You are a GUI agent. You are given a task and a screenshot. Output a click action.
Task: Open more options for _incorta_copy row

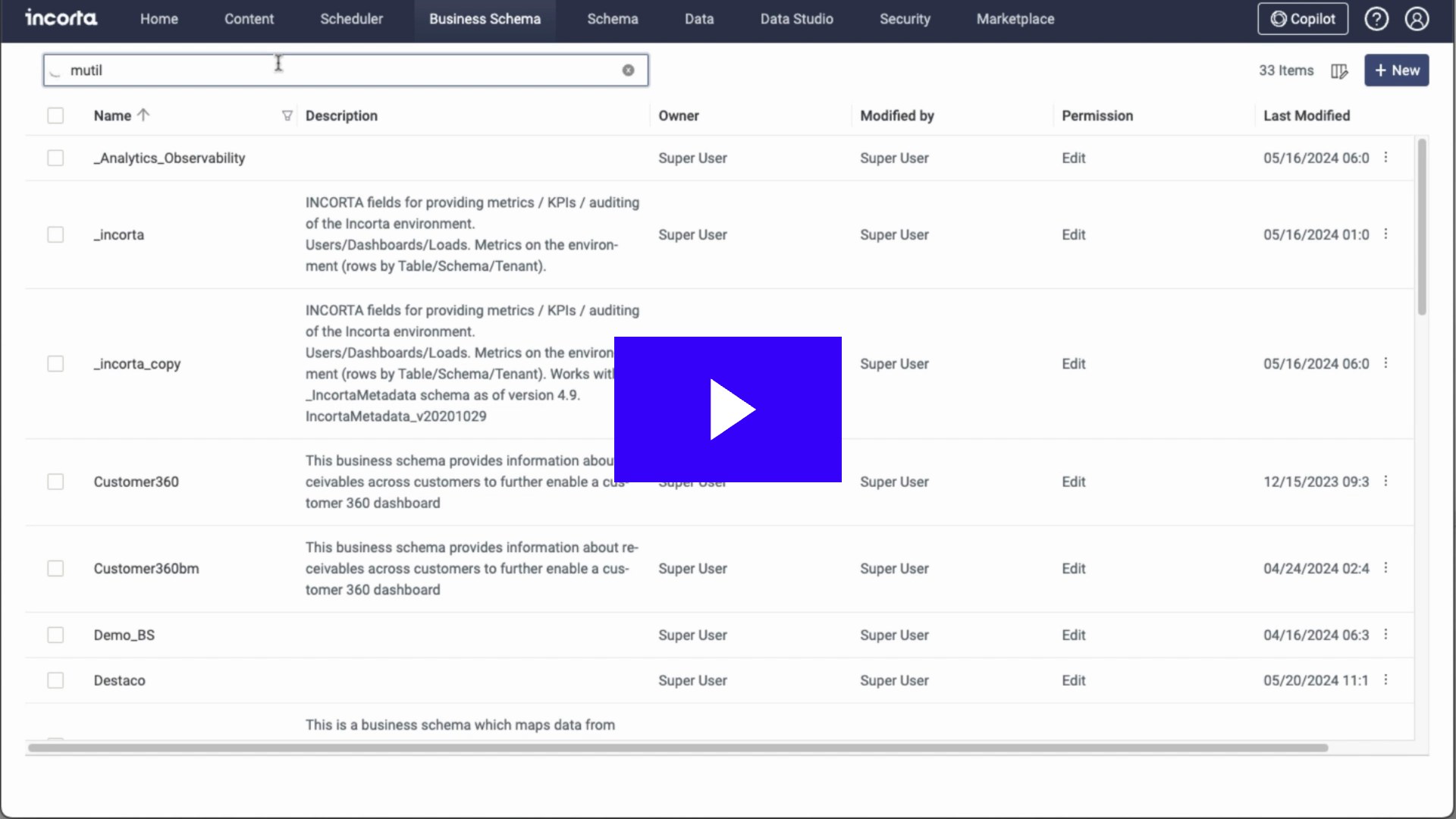point(1385,362)
